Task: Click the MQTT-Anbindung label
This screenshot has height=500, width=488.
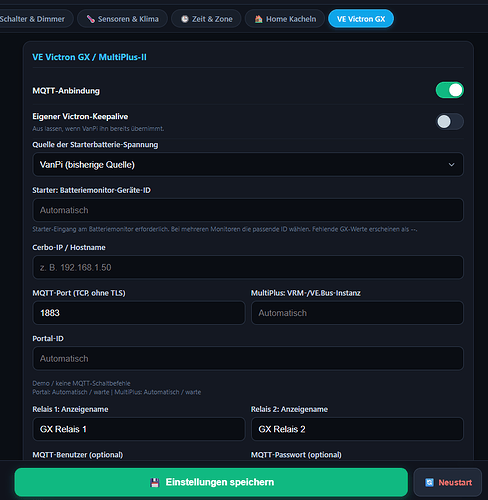Action: point(66,91)
